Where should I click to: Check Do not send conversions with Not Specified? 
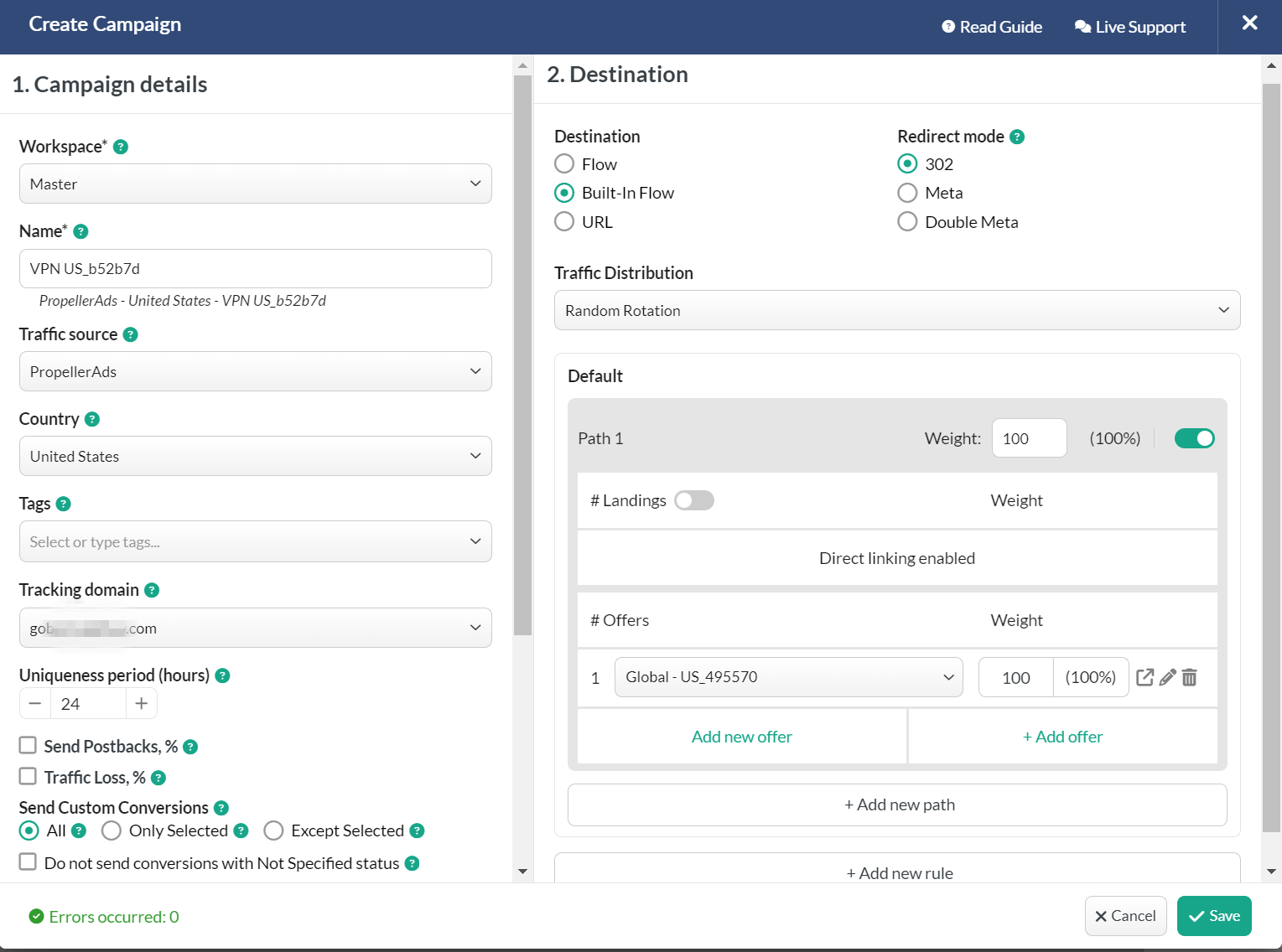[28, 861]
